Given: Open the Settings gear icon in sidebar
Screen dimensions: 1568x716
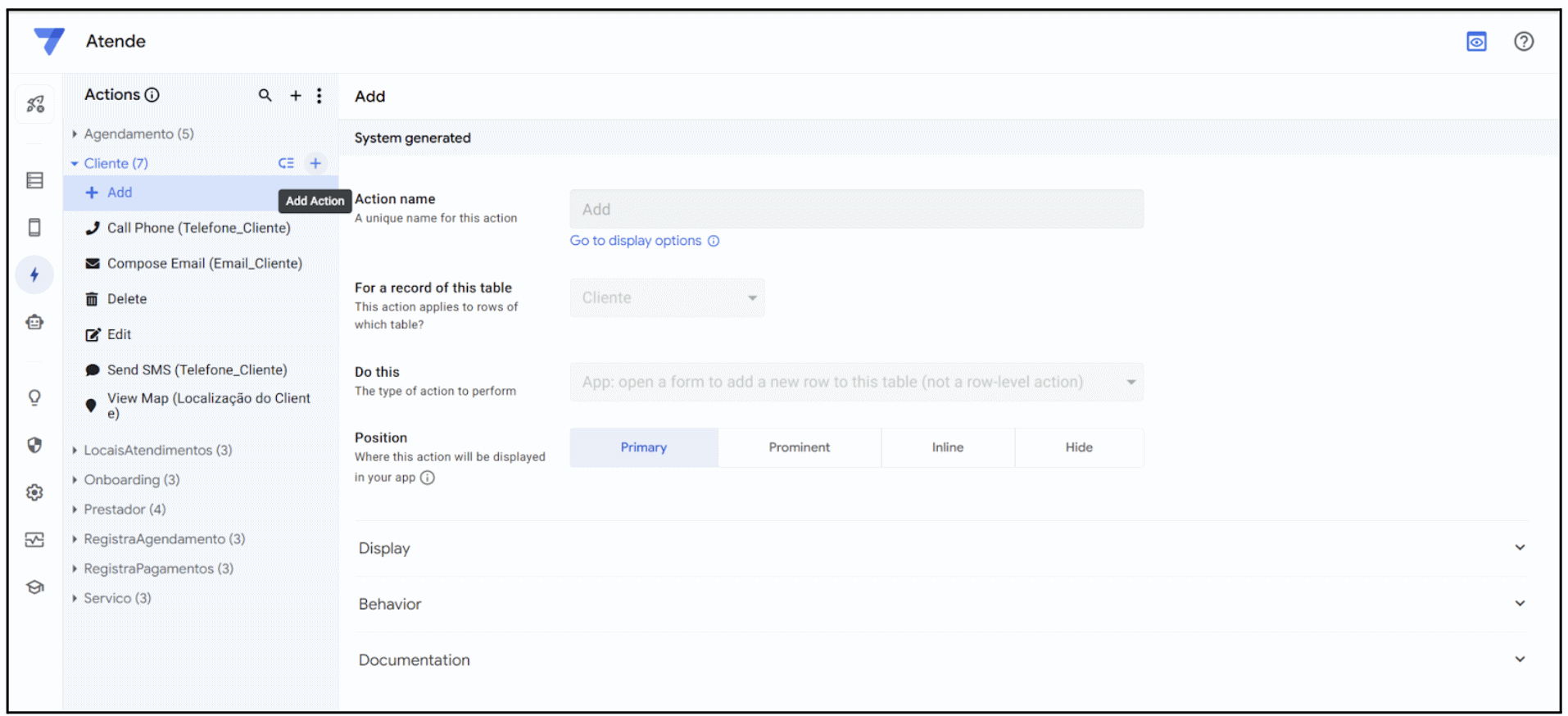Looking at the screenshot, I should [x=34, y=492].
